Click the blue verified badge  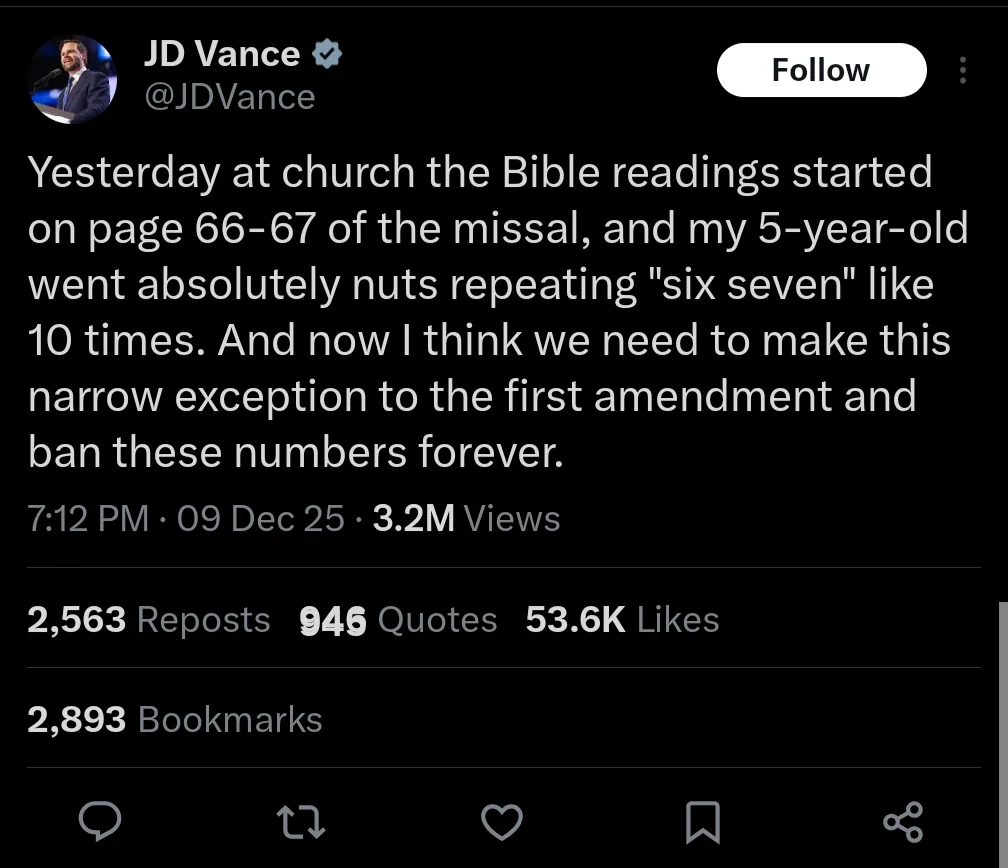pos(327,53)
